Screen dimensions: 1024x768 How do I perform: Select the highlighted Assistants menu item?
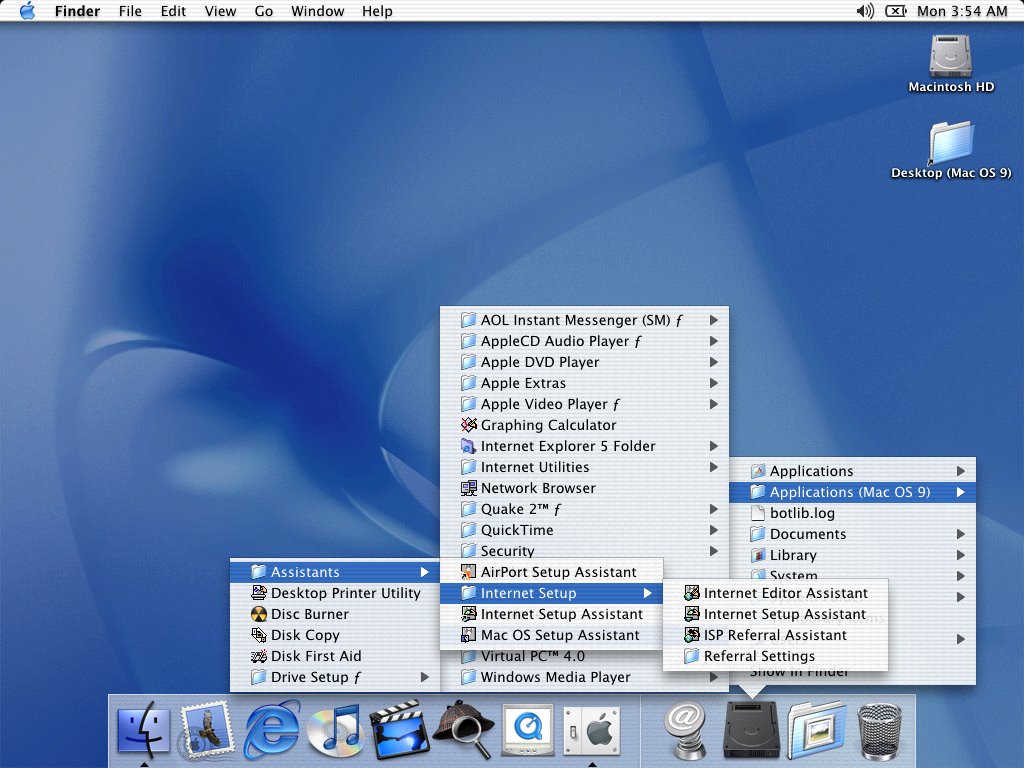[335, 572]
